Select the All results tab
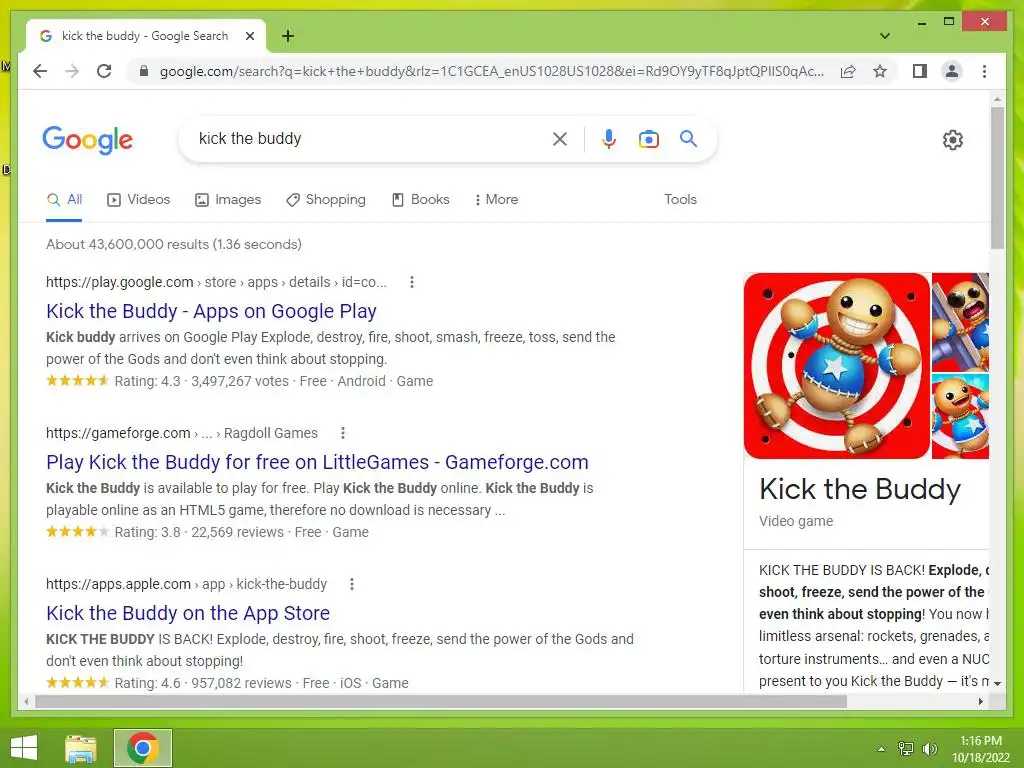The width and height of the screenshot is (1024, 768). 64,200
